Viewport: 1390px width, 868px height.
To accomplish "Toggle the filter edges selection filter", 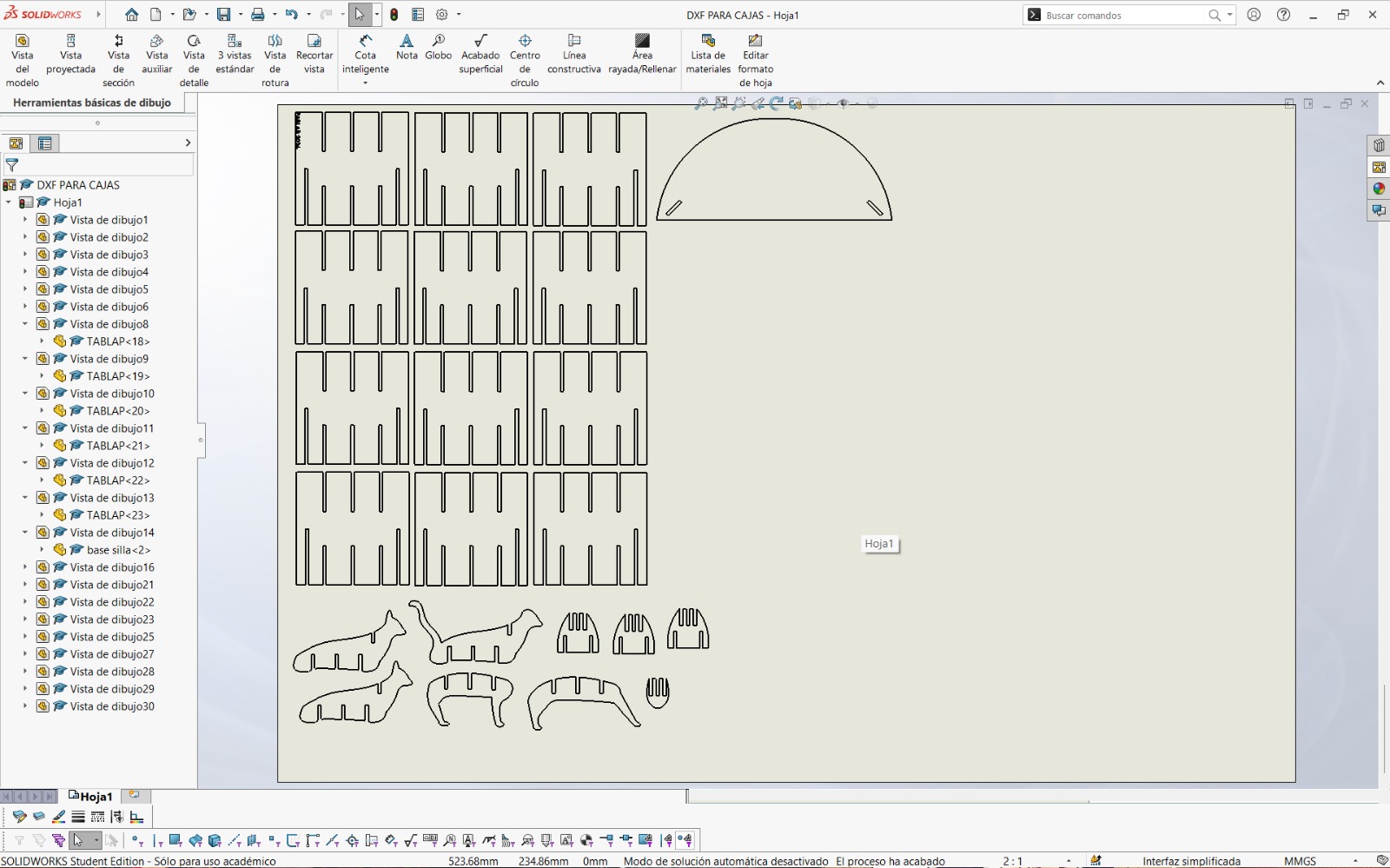I will [x=157, y=840].
